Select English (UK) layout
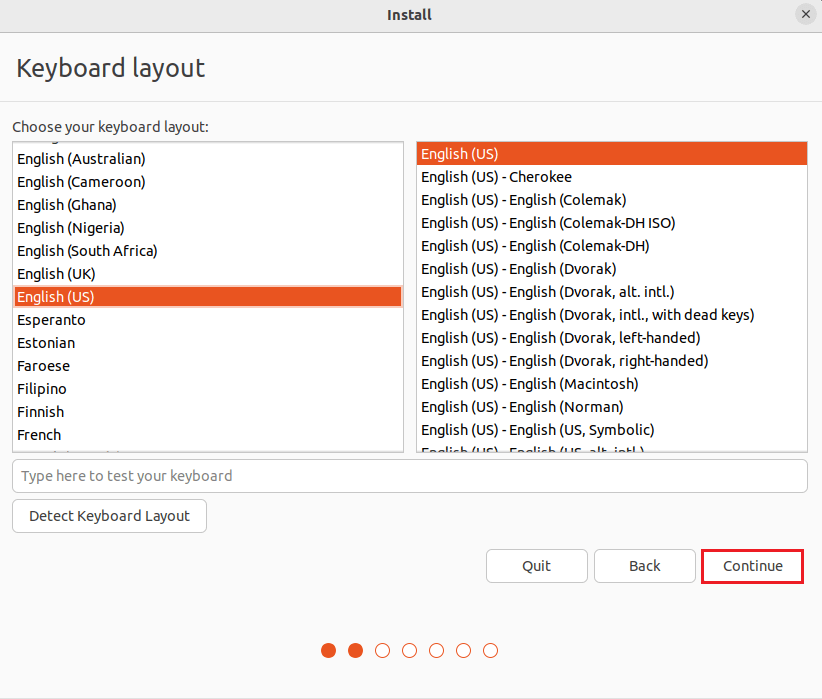822x699 pixels. (x=56, y=274)
